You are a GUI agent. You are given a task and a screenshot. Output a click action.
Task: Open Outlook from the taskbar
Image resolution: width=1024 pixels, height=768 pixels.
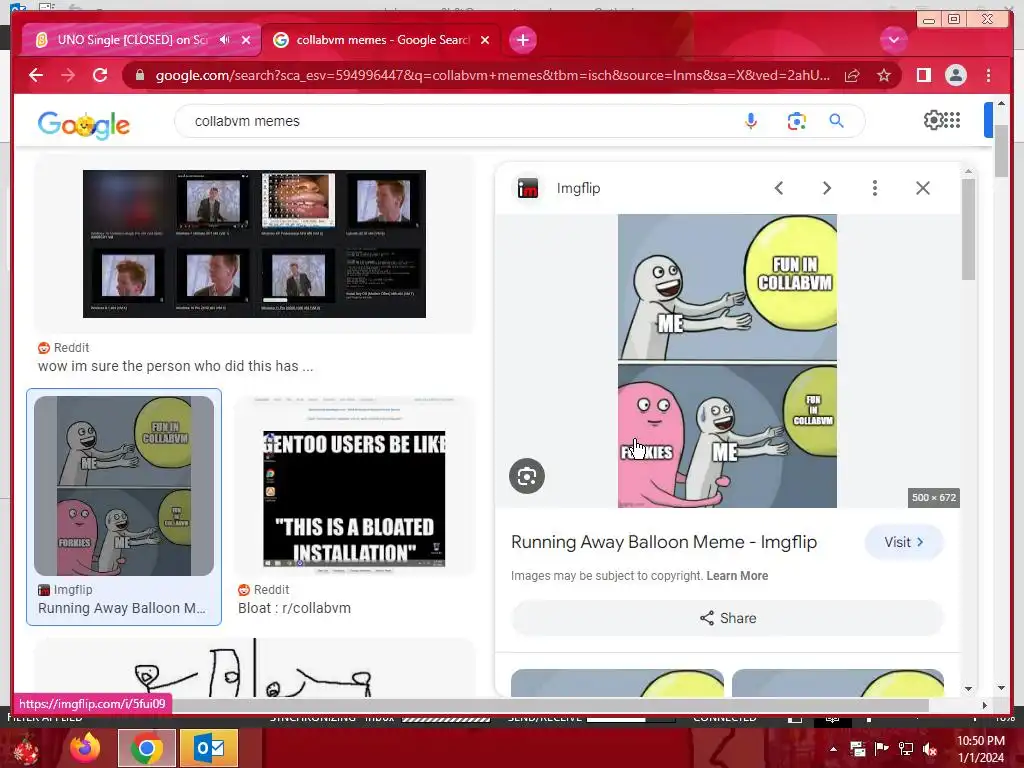[208, 748]
